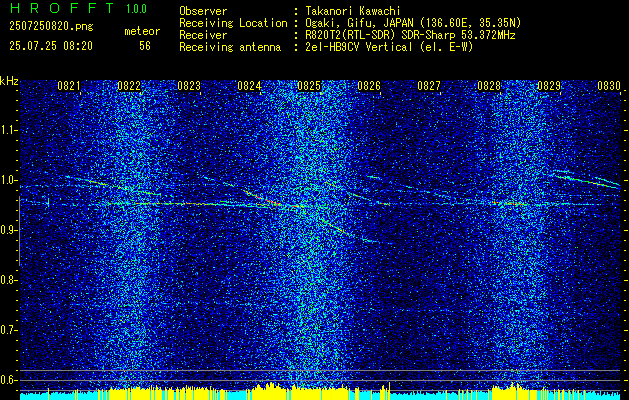
Task: Click the date stamp 25.07.25 08:20
Action: coord(51,46)
